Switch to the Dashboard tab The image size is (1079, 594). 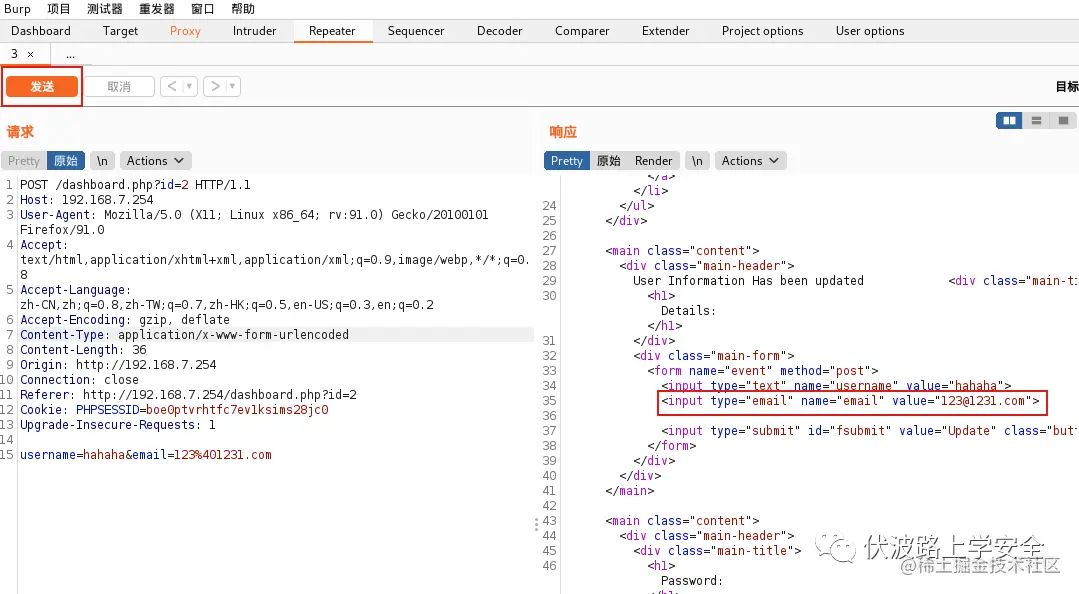pyautogui.click(x=41, y=31)
